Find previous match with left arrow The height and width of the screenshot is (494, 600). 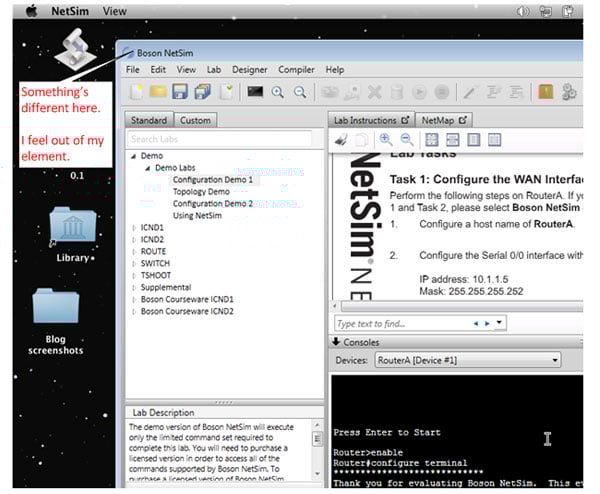tap(476, 324)
